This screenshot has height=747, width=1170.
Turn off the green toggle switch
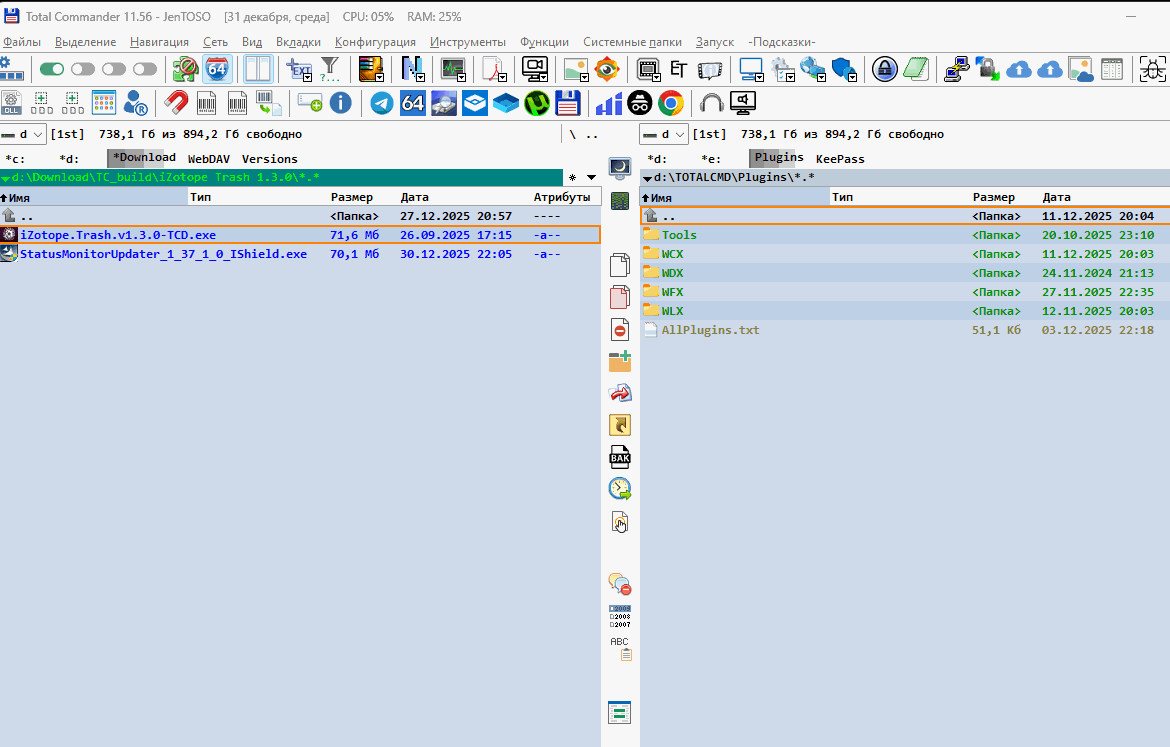52,69
